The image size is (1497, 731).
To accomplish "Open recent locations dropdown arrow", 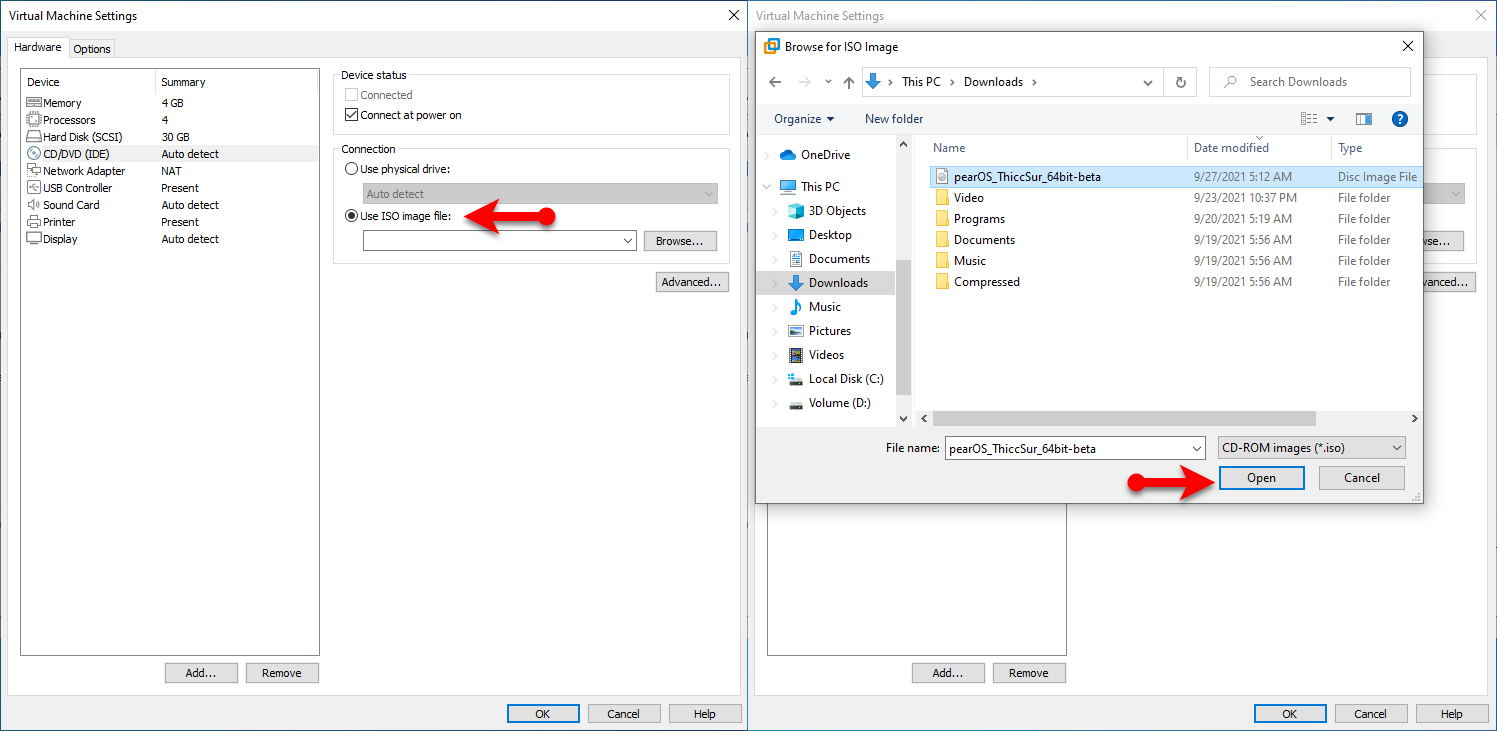I will (x=828, y=82).
